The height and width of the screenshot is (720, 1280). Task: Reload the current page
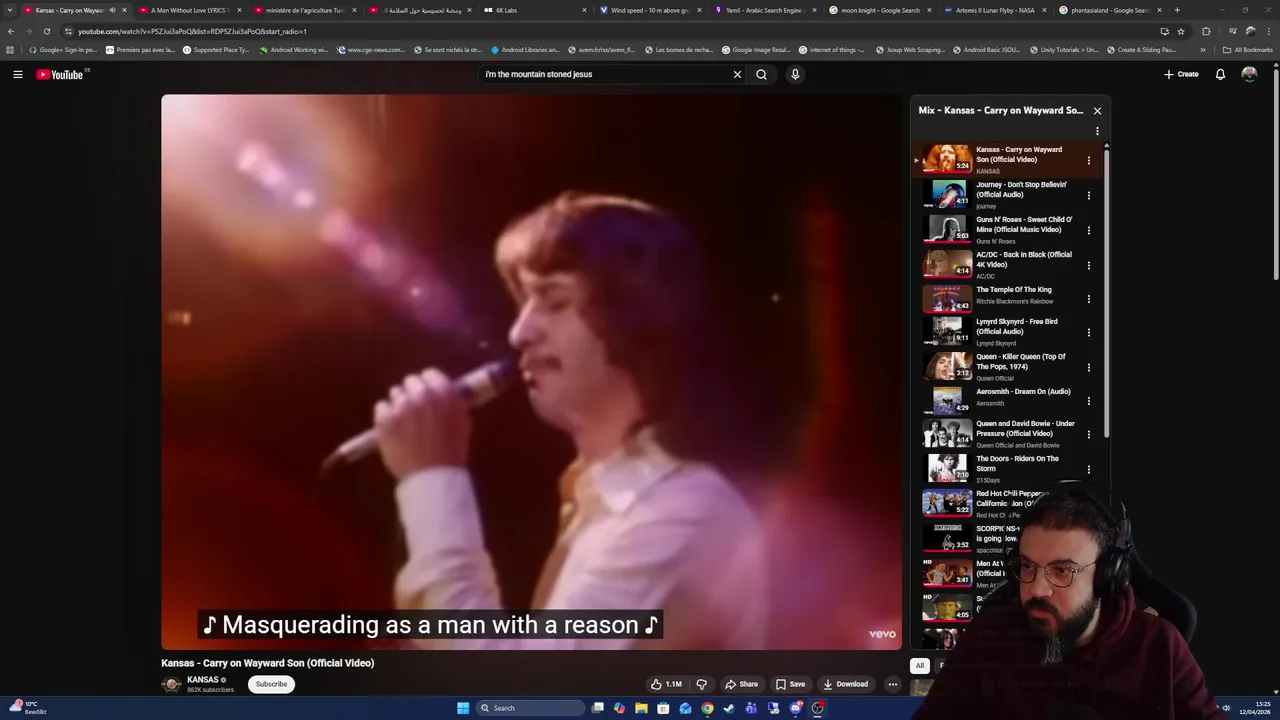point(46,31)
